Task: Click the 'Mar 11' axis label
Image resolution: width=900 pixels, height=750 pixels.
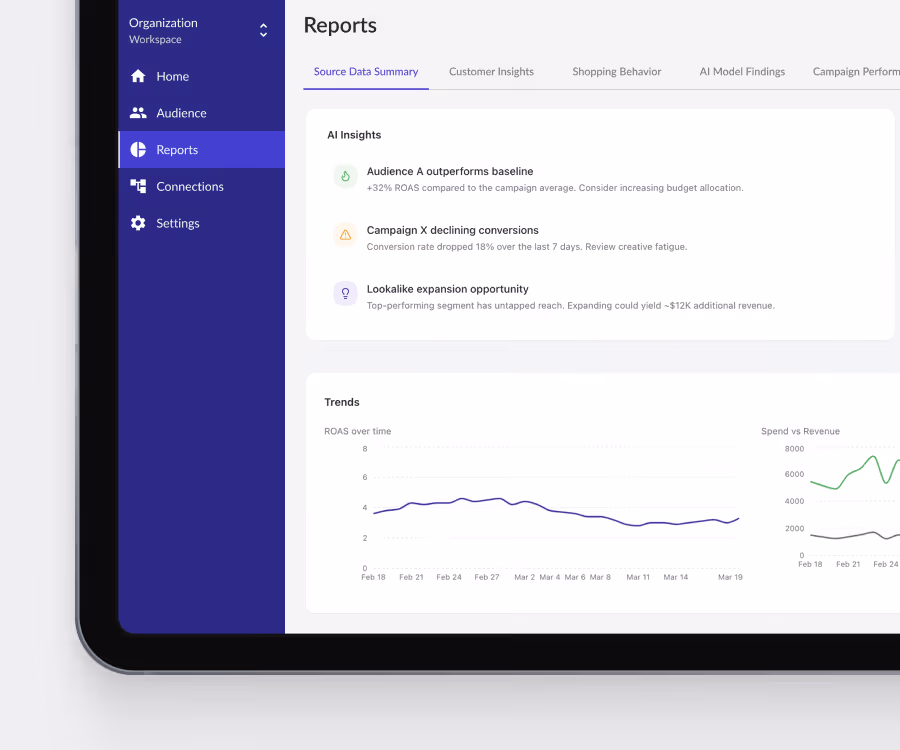Action: [638, 577]
